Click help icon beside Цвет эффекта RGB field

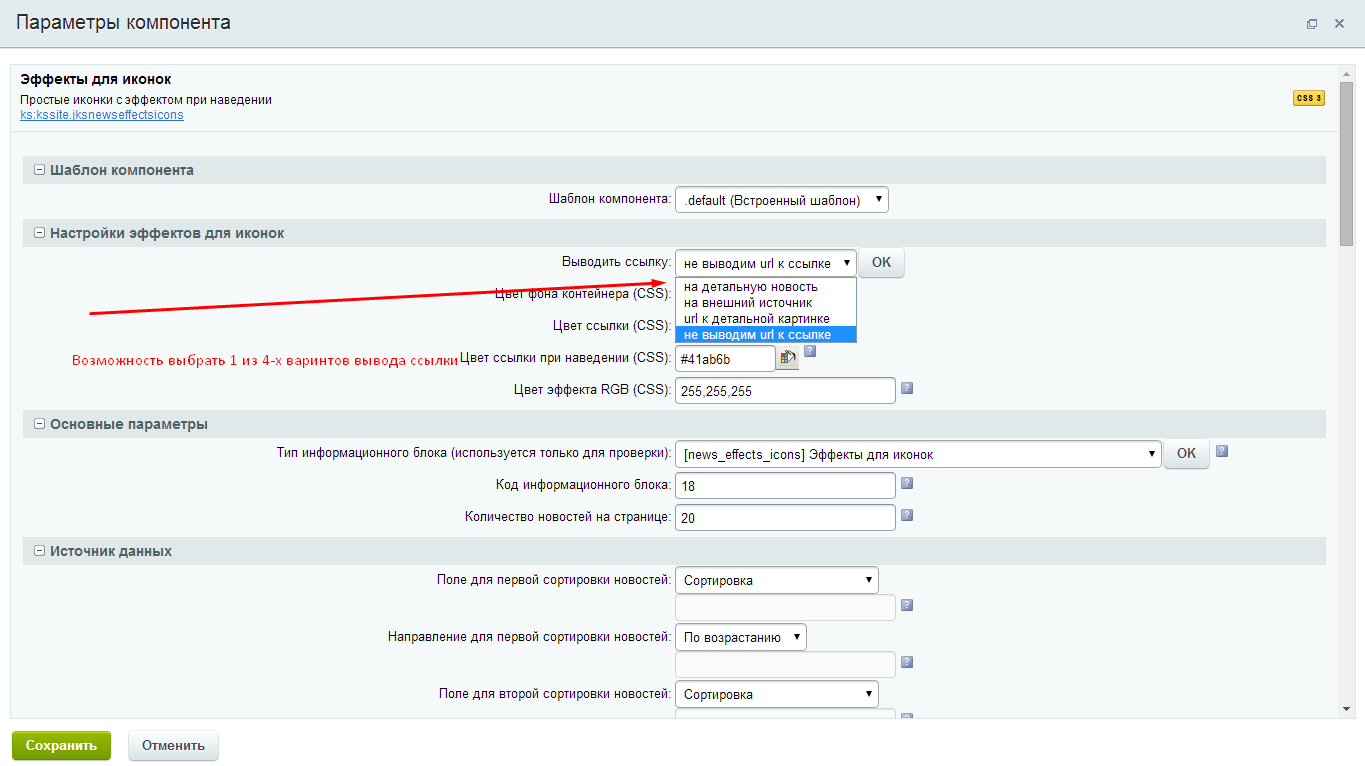907,388
